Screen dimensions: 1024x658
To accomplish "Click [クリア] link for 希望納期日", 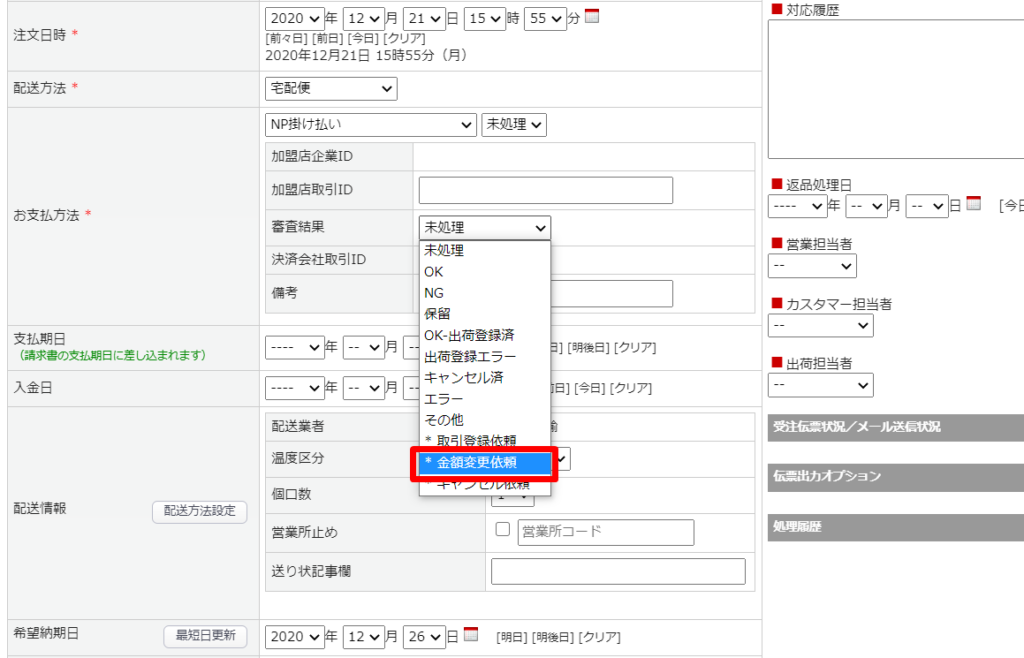I will coord(600,637).
